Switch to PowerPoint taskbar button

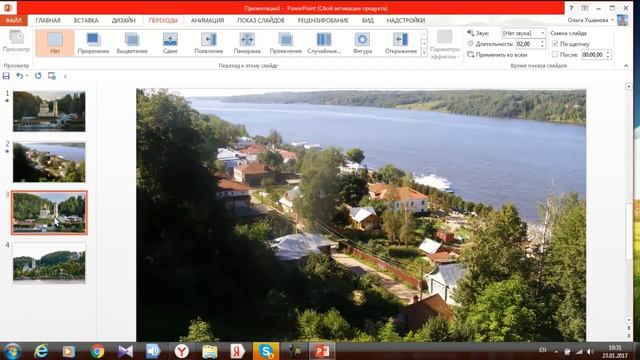point(322,351)
